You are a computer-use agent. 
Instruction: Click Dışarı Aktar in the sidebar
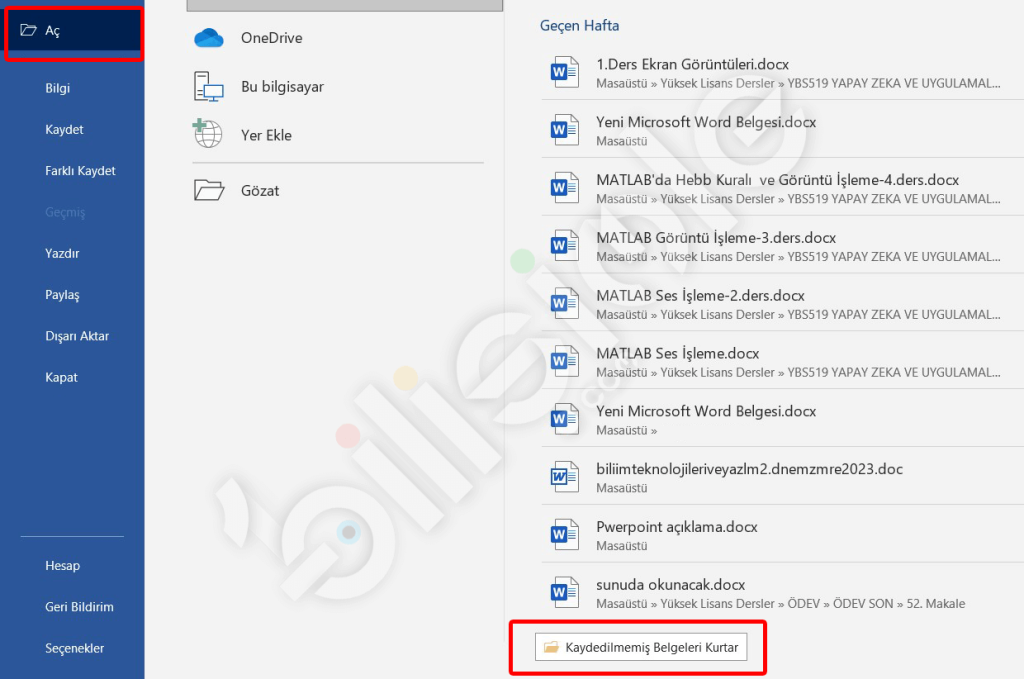pos(77,336)
